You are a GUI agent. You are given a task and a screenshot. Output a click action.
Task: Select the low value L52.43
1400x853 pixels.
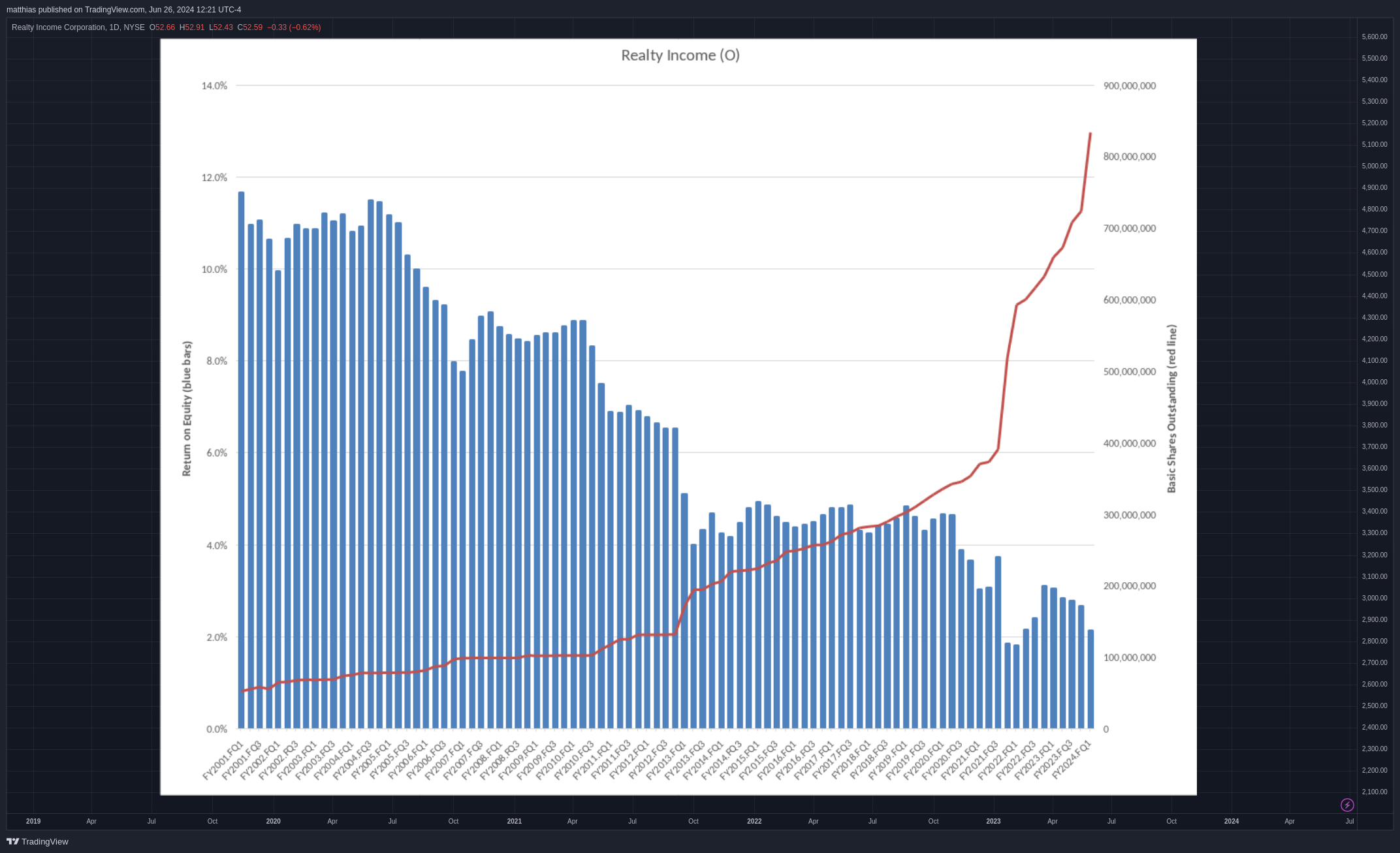pyautogui.click(x=221, y=27)
